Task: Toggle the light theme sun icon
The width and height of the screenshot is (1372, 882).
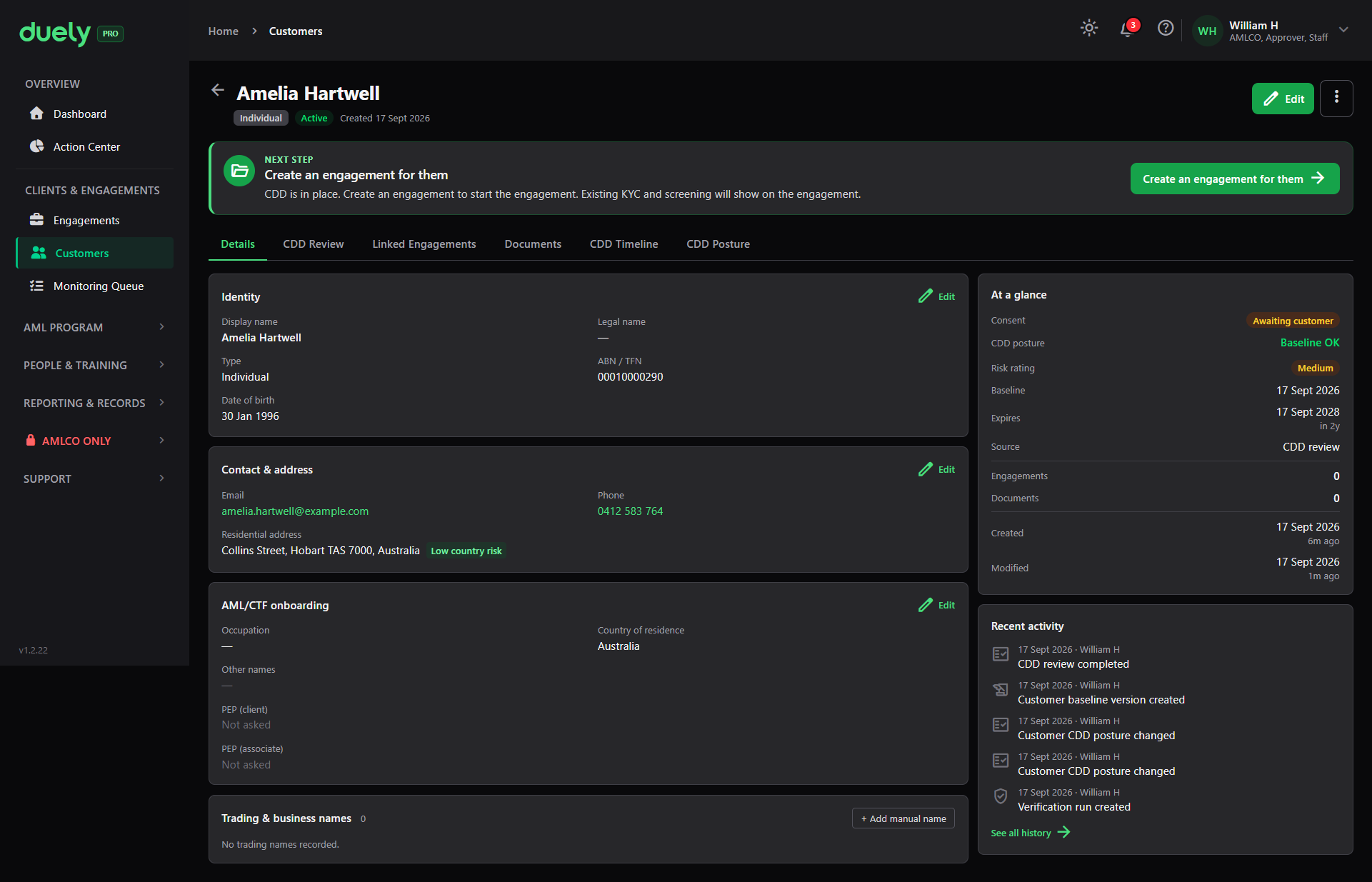Action: 1089,28
